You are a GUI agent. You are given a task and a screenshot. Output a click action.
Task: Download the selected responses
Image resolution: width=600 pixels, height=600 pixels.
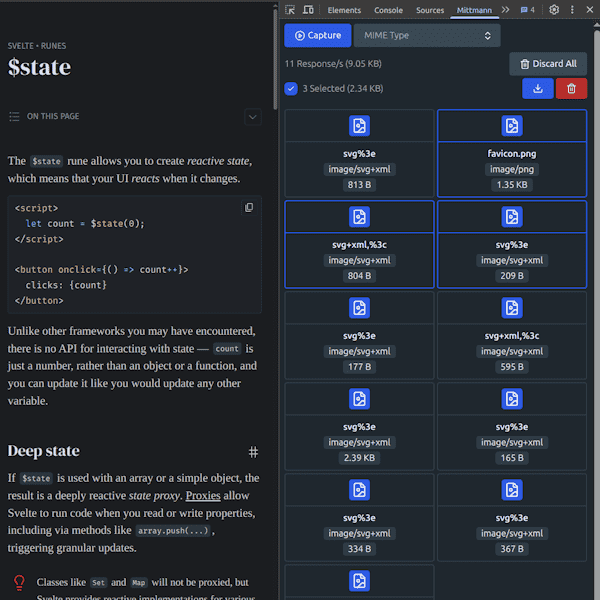[x=537, y=88]
